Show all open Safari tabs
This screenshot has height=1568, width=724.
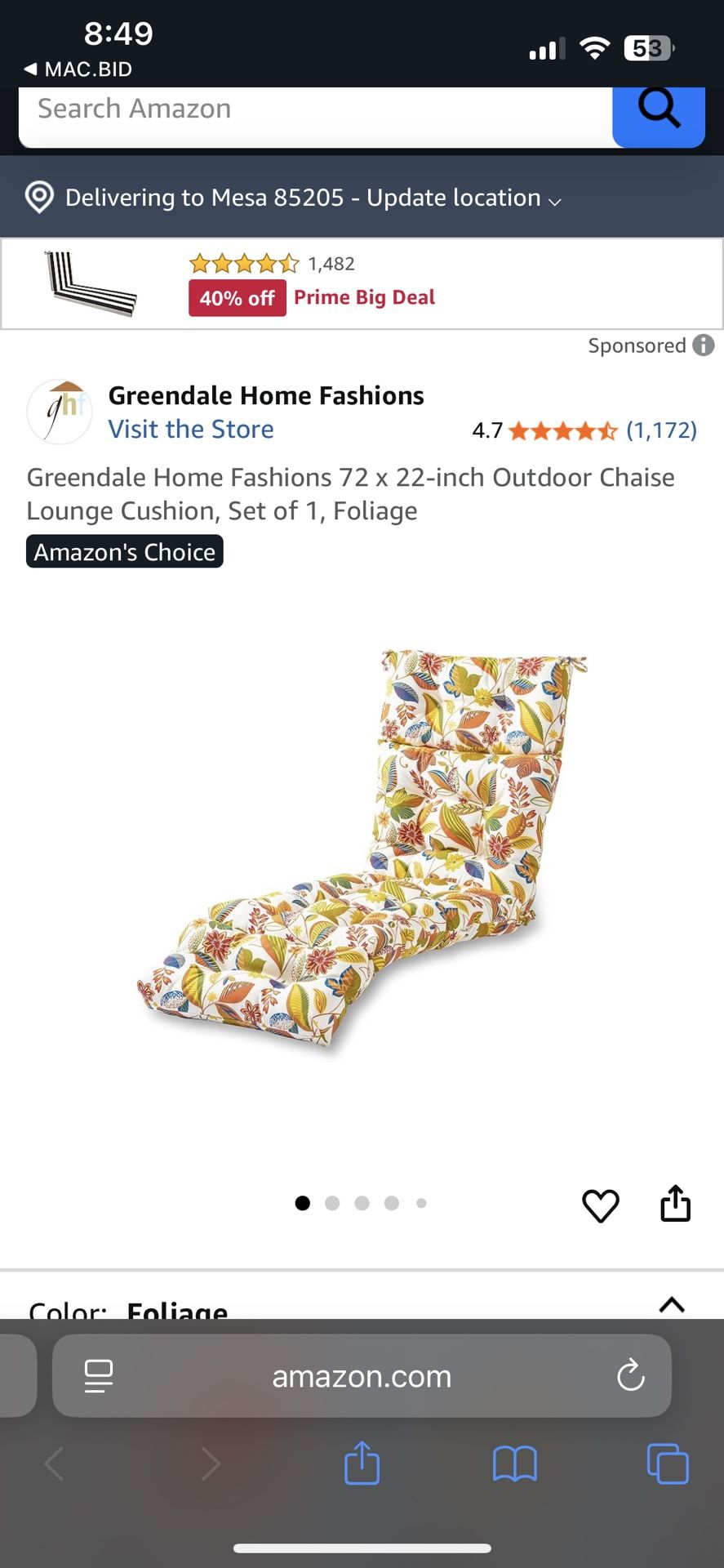668,1463
